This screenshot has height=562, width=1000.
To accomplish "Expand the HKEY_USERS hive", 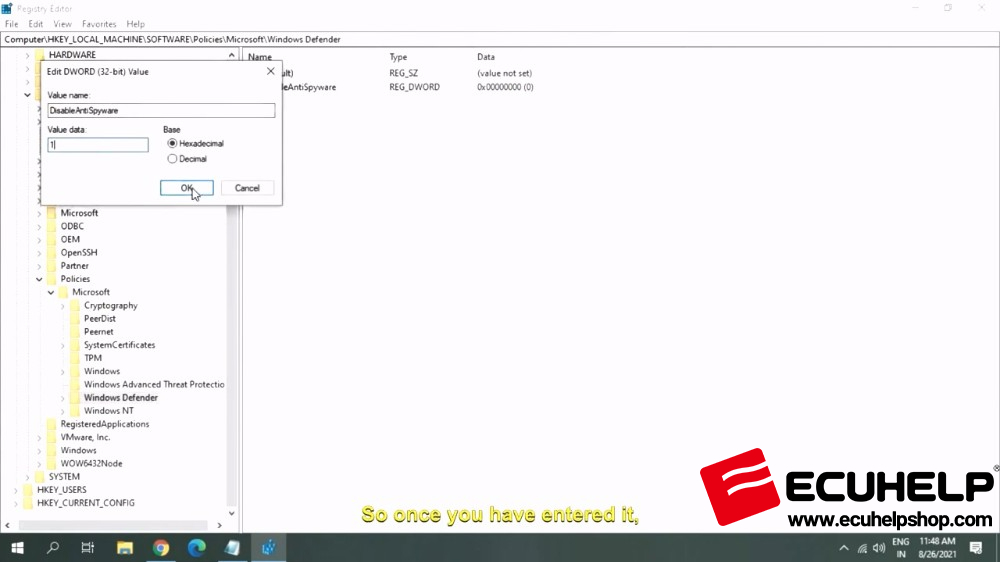I will click(16, 490).
